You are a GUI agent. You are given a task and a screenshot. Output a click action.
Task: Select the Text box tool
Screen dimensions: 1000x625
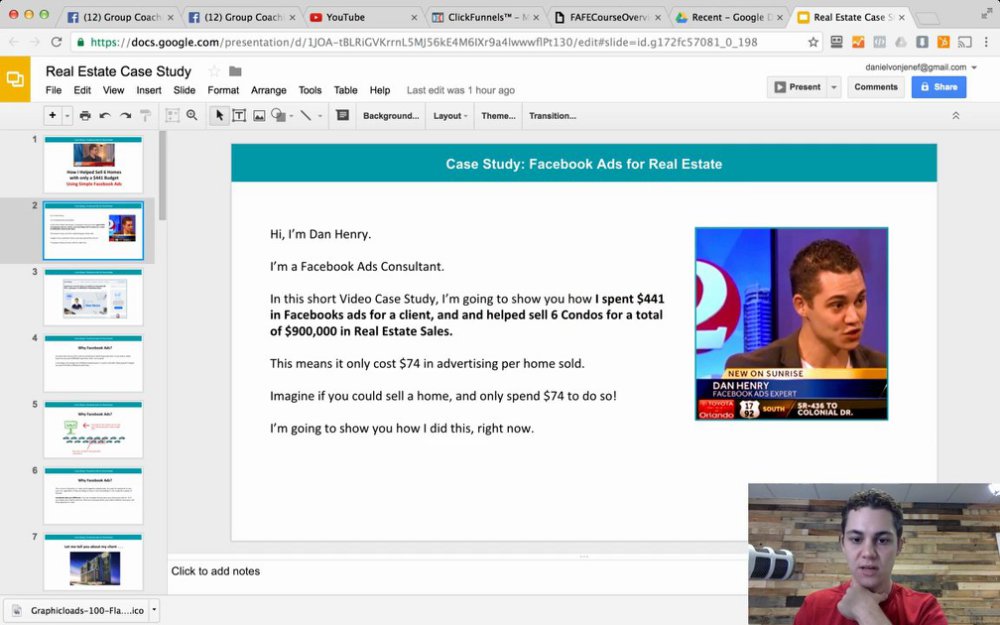pyautogui.click(x=239, y=115)
